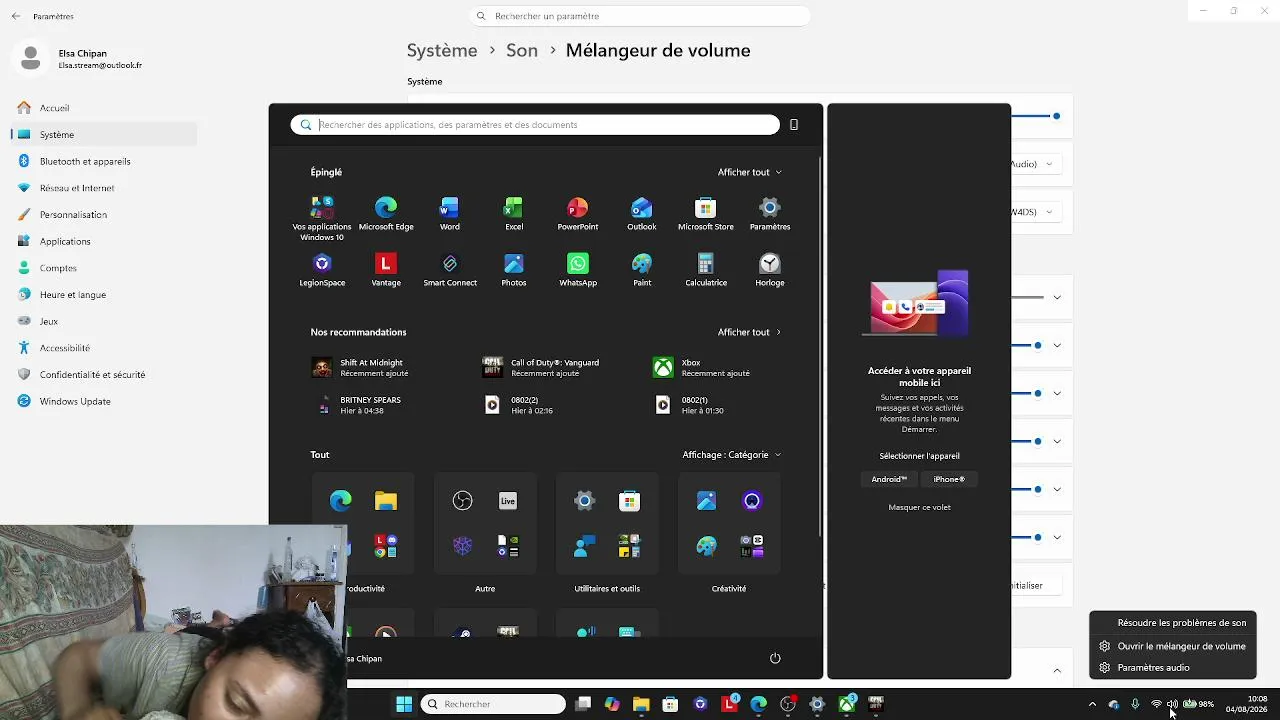Click the Masquer ce volet link
Viewport: 1280px width, 720px height.
(x=920, y=507)
